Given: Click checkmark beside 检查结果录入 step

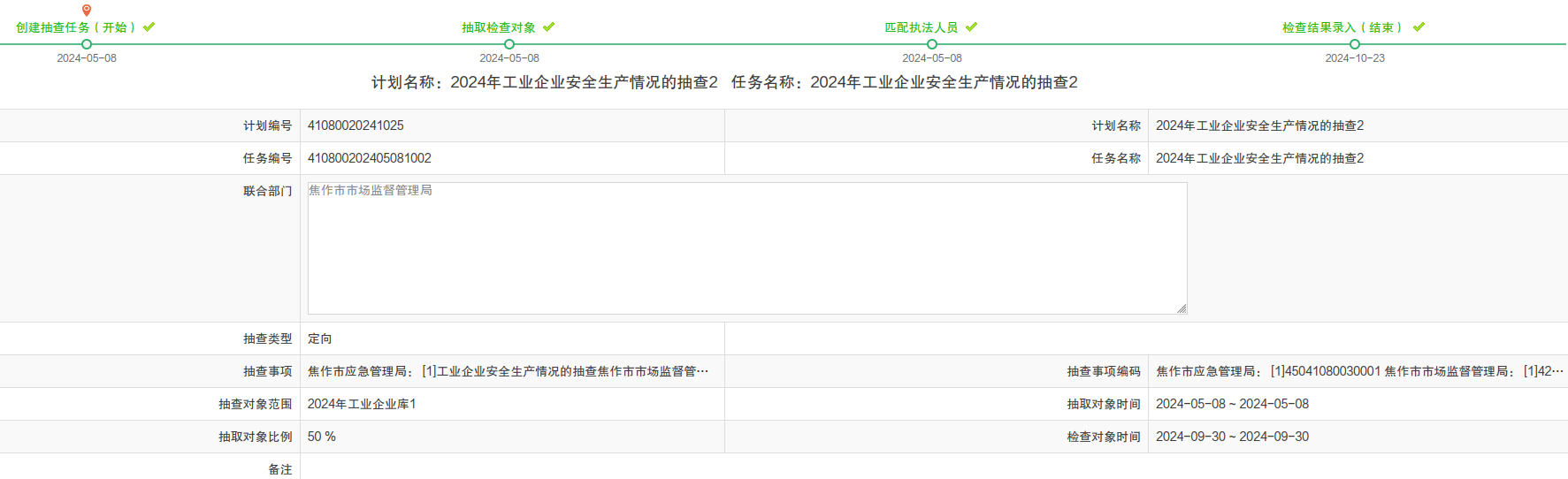Looking at the screenshot, I should point(1419,27).
